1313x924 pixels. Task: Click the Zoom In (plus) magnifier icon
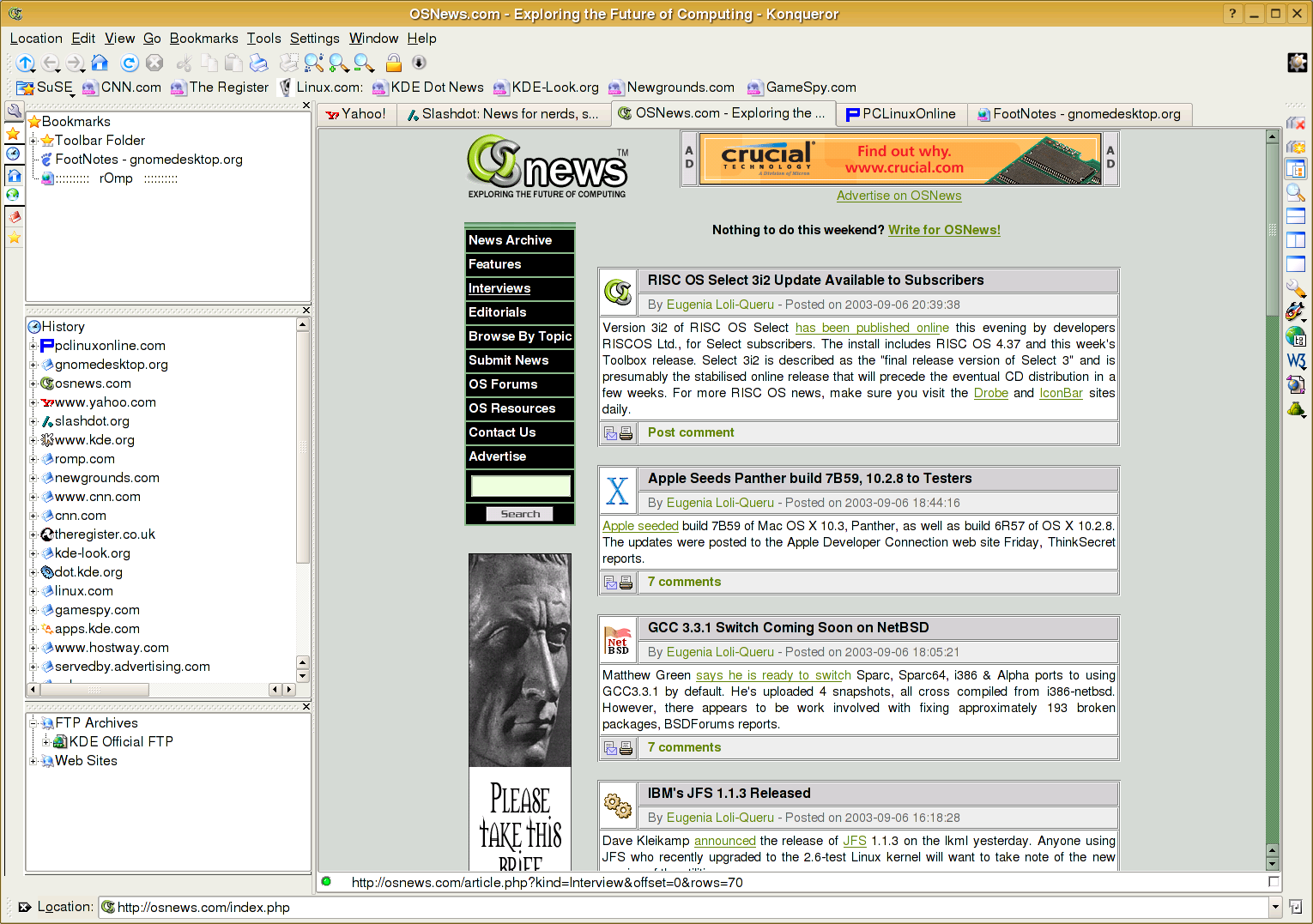[x=339, y=63]
